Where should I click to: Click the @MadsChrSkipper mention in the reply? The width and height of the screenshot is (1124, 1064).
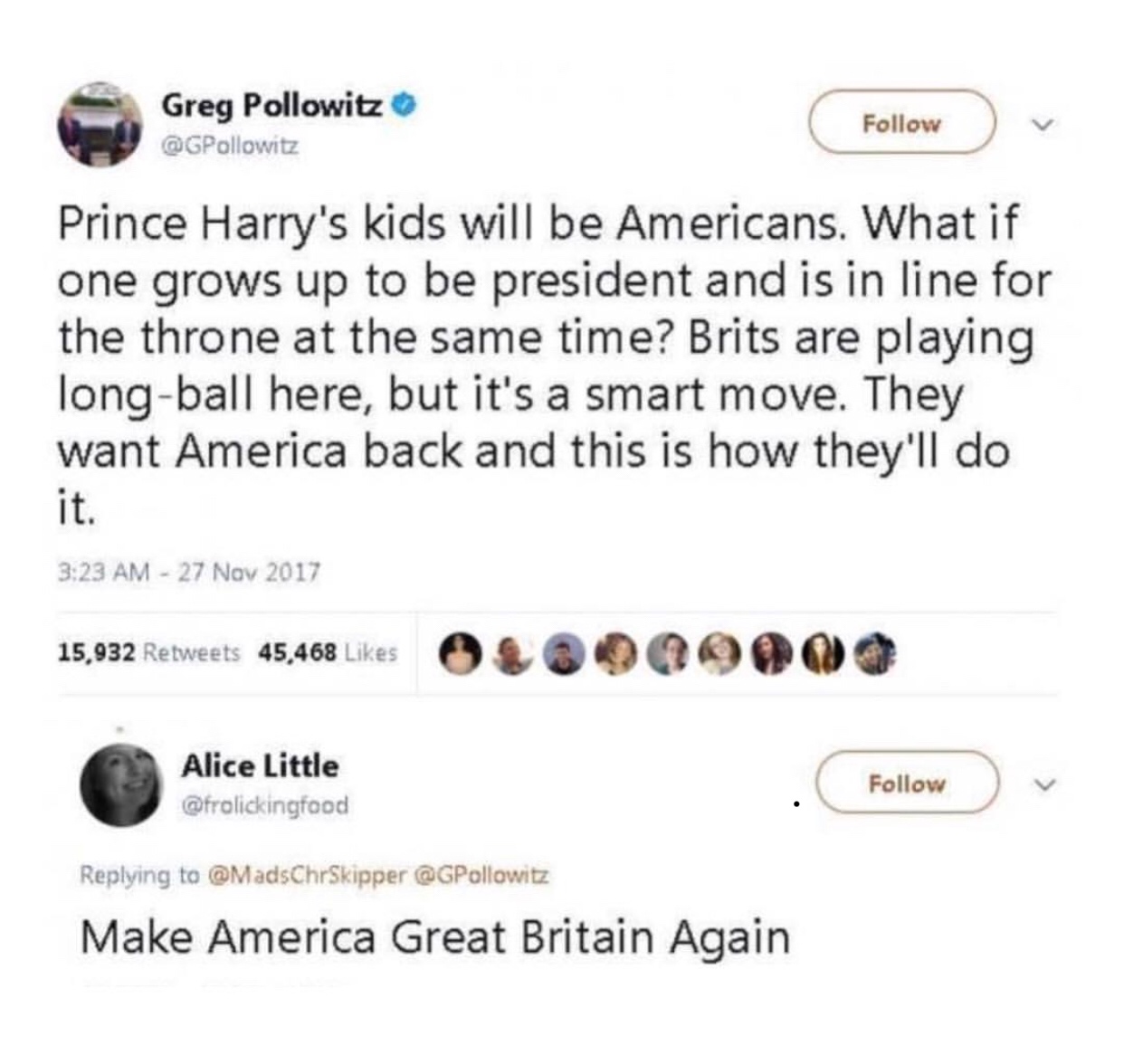[x=307, y=875]
